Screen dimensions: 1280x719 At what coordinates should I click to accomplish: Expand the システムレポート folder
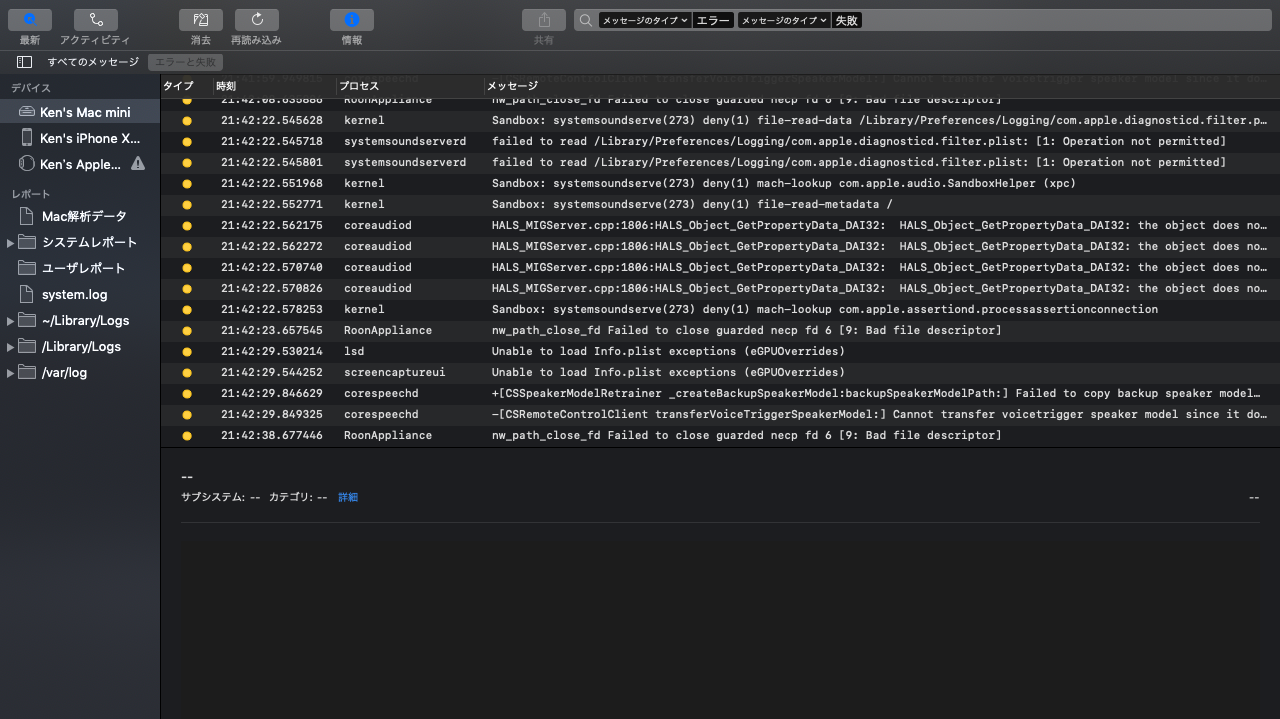[11, 243]
